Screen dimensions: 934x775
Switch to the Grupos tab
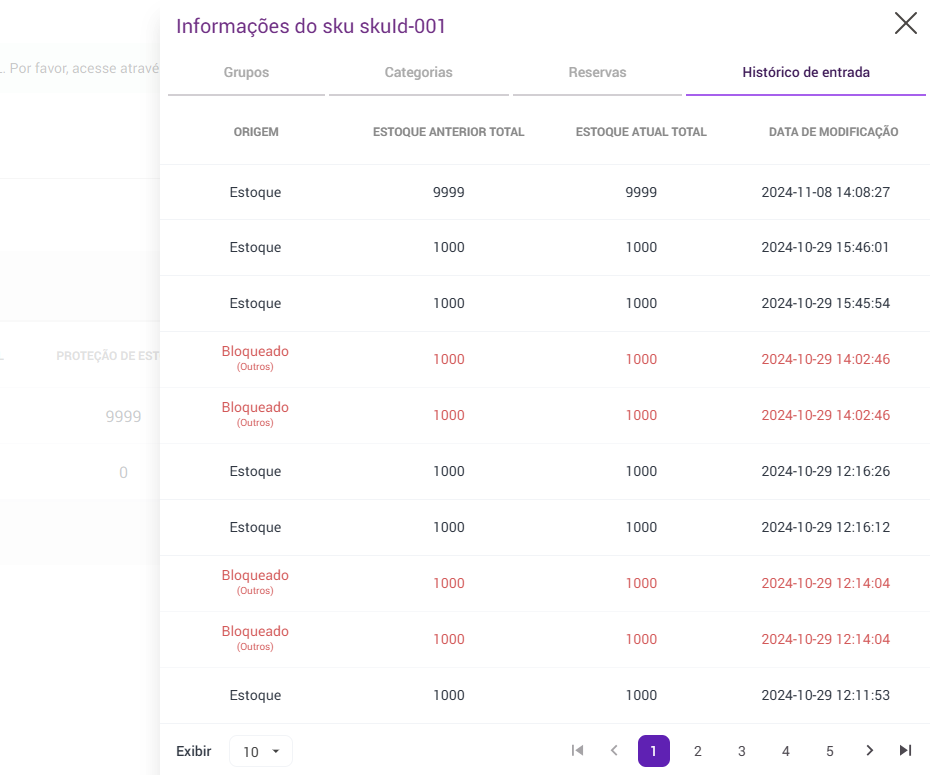pyautogui.click(x=246, y=73)
